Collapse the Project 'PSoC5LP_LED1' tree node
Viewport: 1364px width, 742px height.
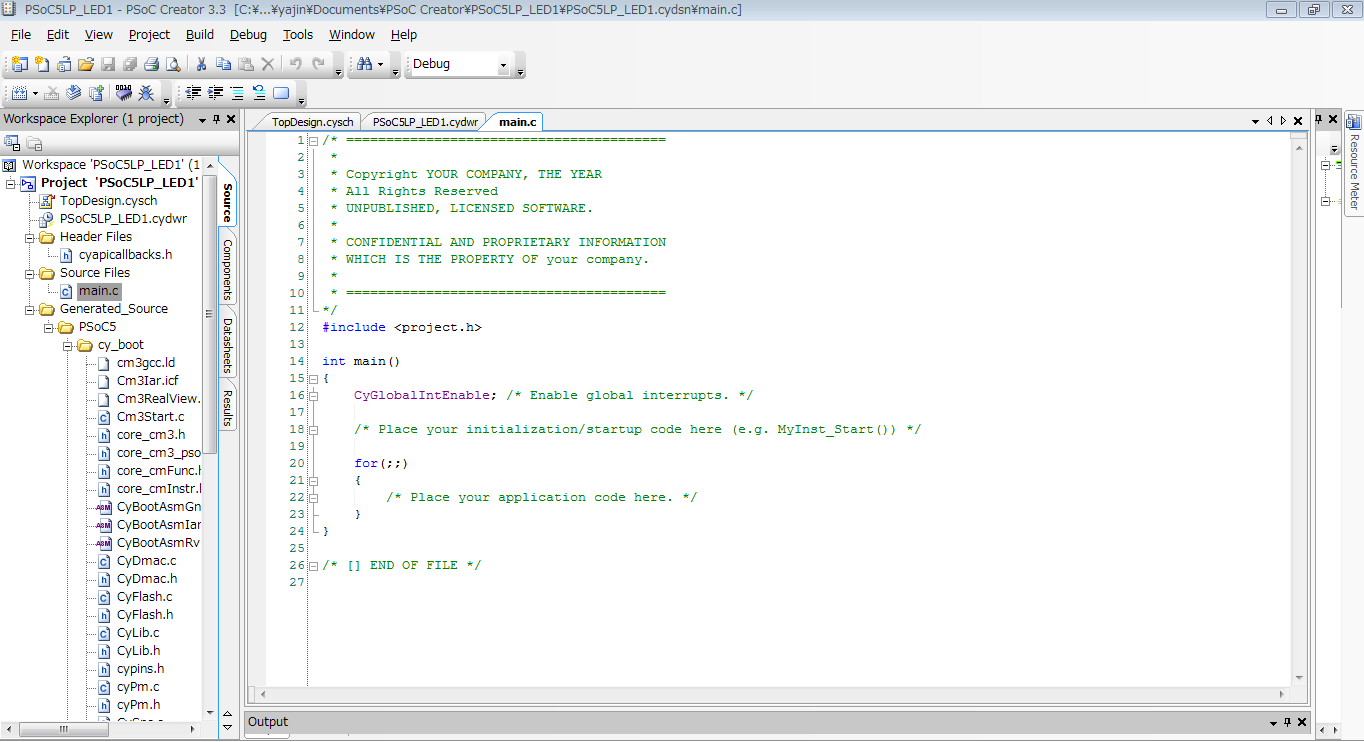[10, 183]
